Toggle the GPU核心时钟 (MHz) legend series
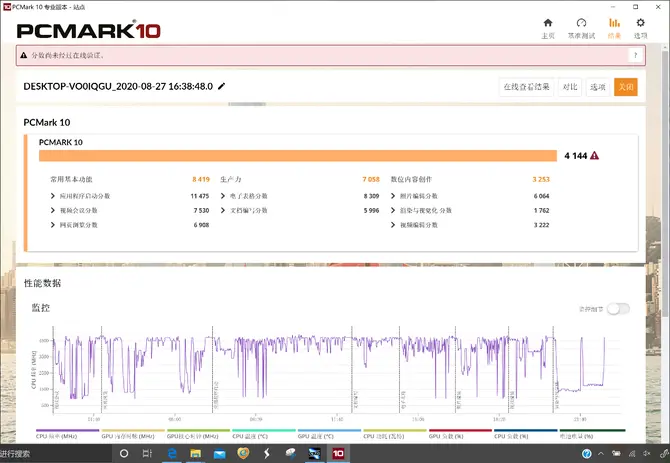 (198, 434)
